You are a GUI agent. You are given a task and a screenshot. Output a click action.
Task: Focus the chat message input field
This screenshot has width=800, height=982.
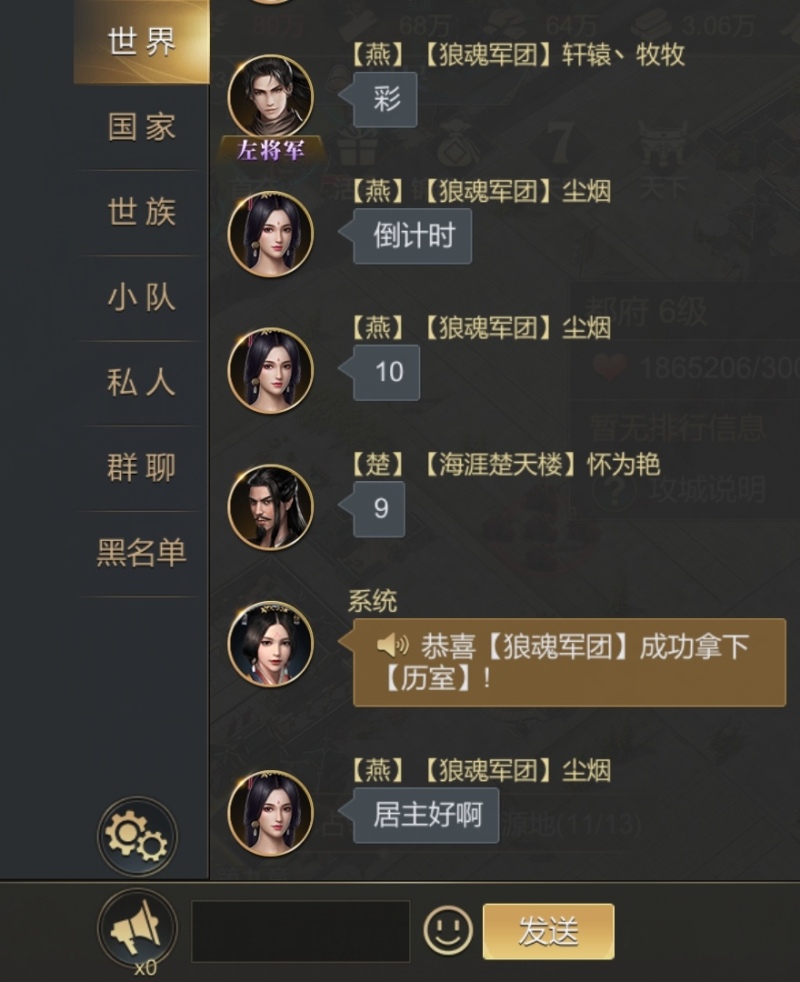(301, 931)
